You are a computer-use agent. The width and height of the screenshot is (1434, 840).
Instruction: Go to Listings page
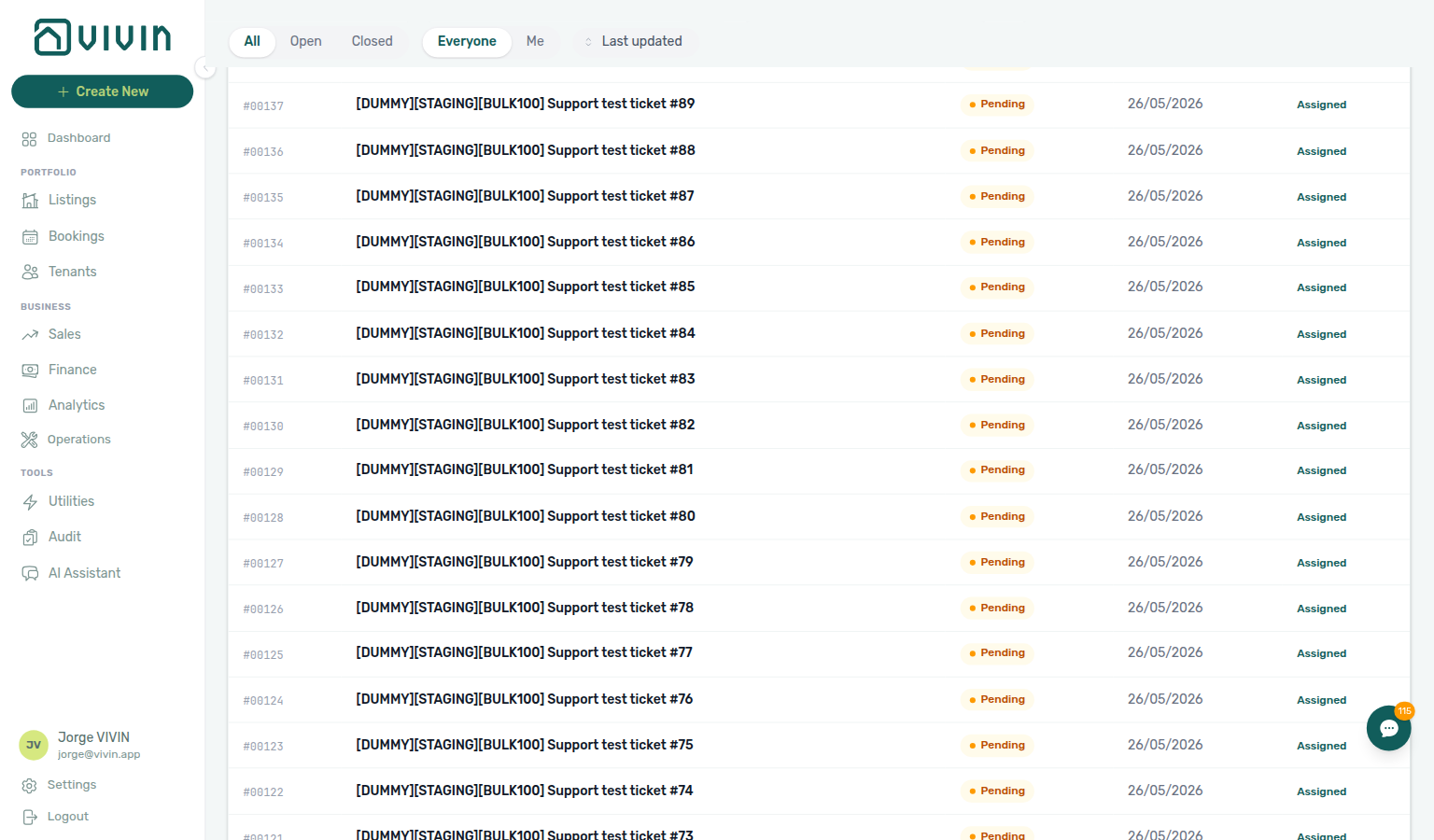pos(72,200)
